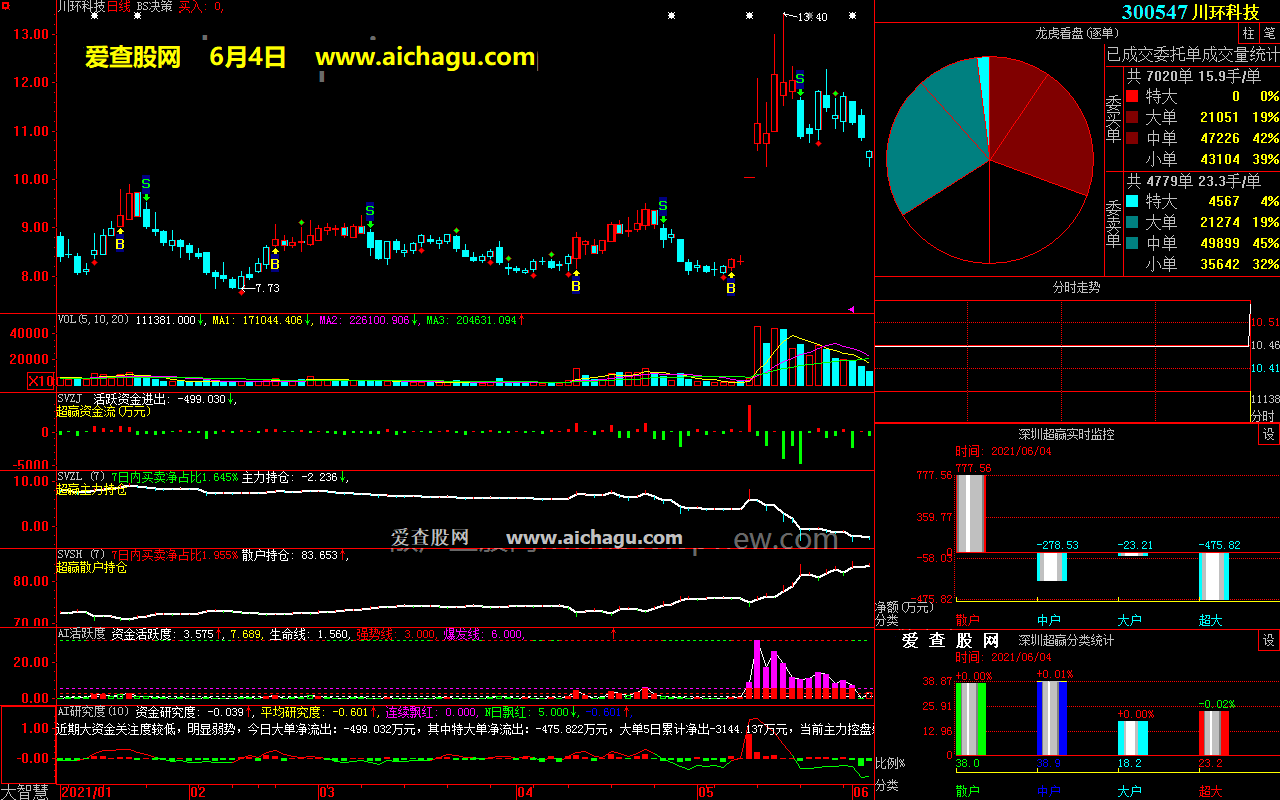
Task: Click the 共 7020单 buy-order summary
Action: click(x=1194, y=76)
